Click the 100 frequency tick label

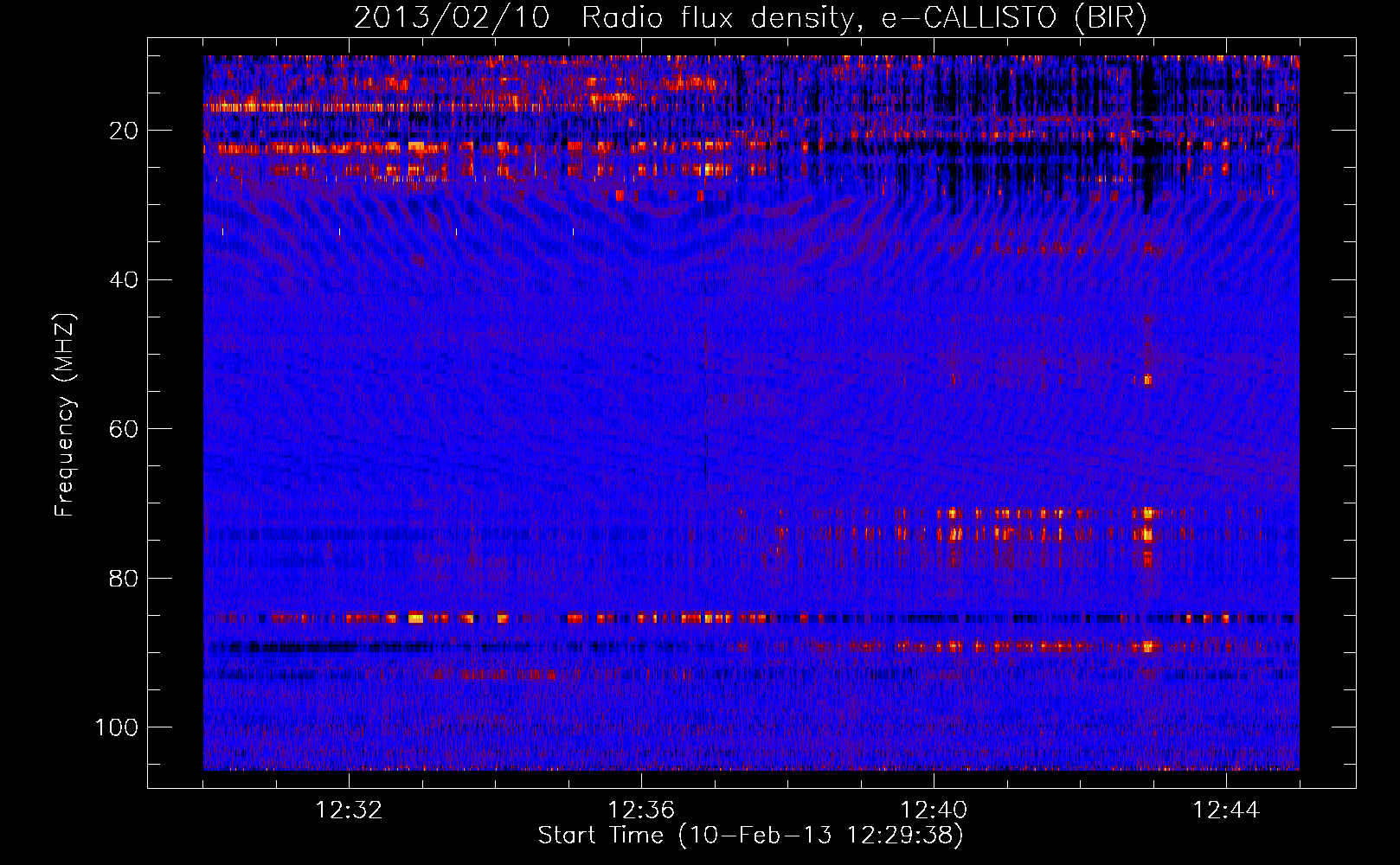click(117, 727)
